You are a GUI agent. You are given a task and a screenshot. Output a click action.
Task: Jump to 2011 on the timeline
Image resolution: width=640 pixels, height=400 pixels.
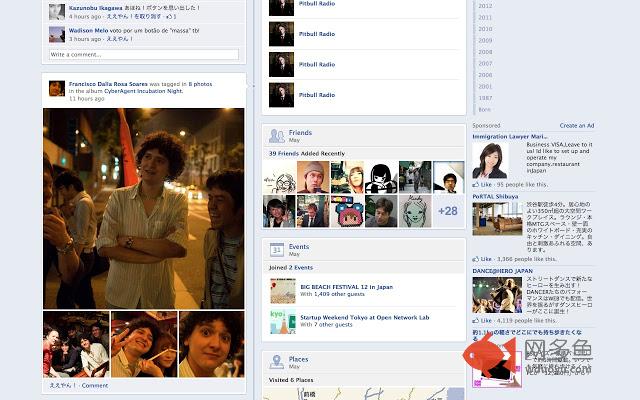(485, 18)
